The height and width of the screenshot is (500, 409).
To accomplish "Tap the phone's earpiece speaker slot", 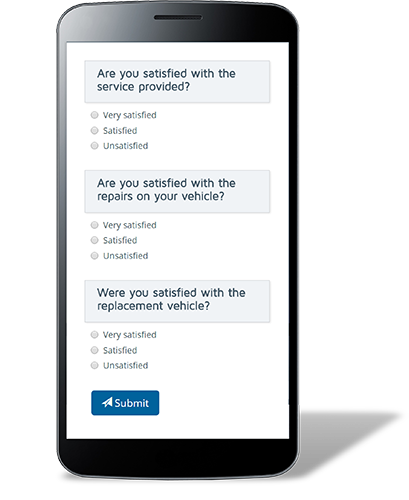I will [178, 17].
